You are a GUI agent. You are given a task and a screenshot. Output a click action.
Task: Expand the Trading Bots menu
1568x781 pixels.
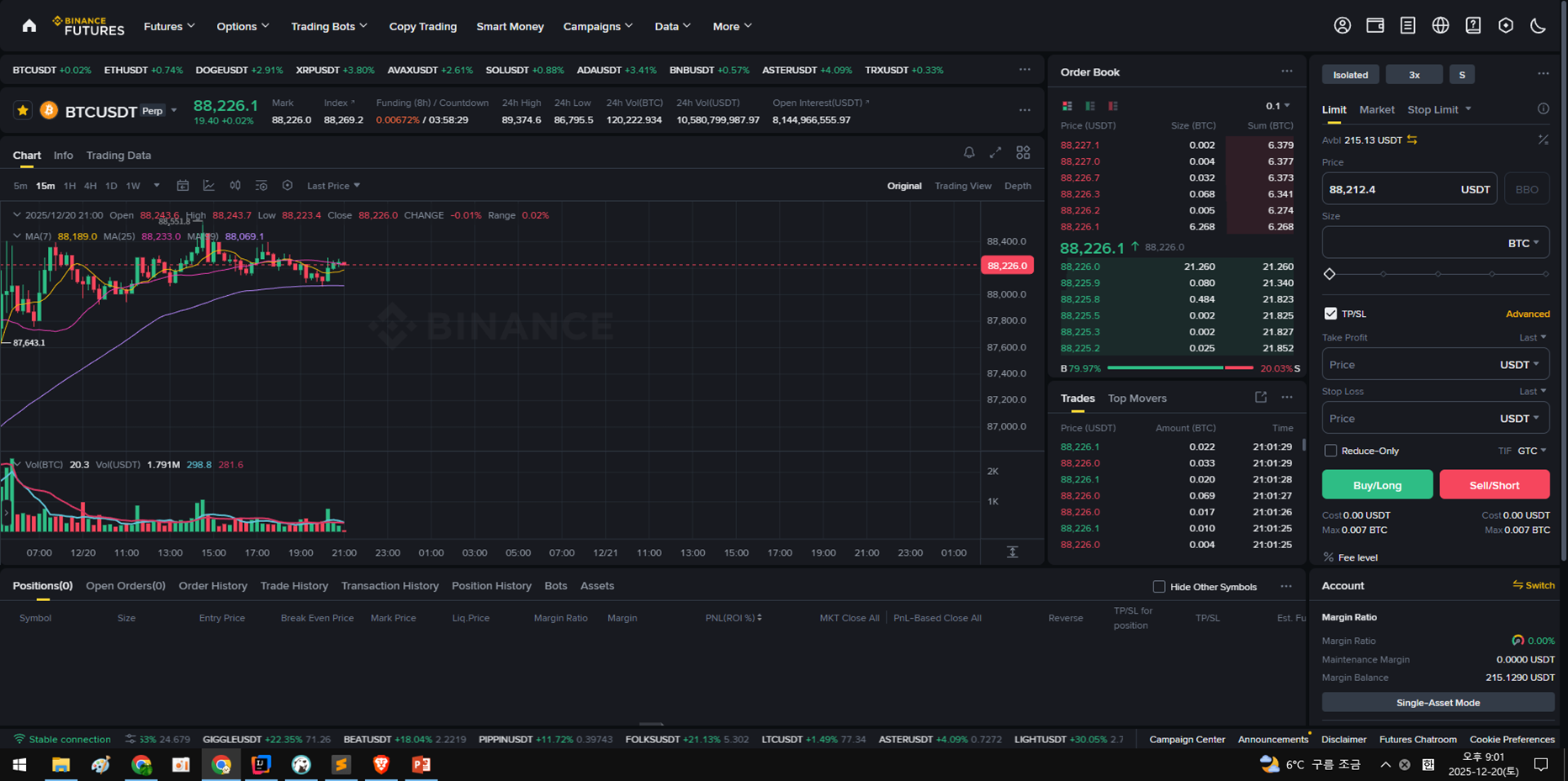[329, 26]
